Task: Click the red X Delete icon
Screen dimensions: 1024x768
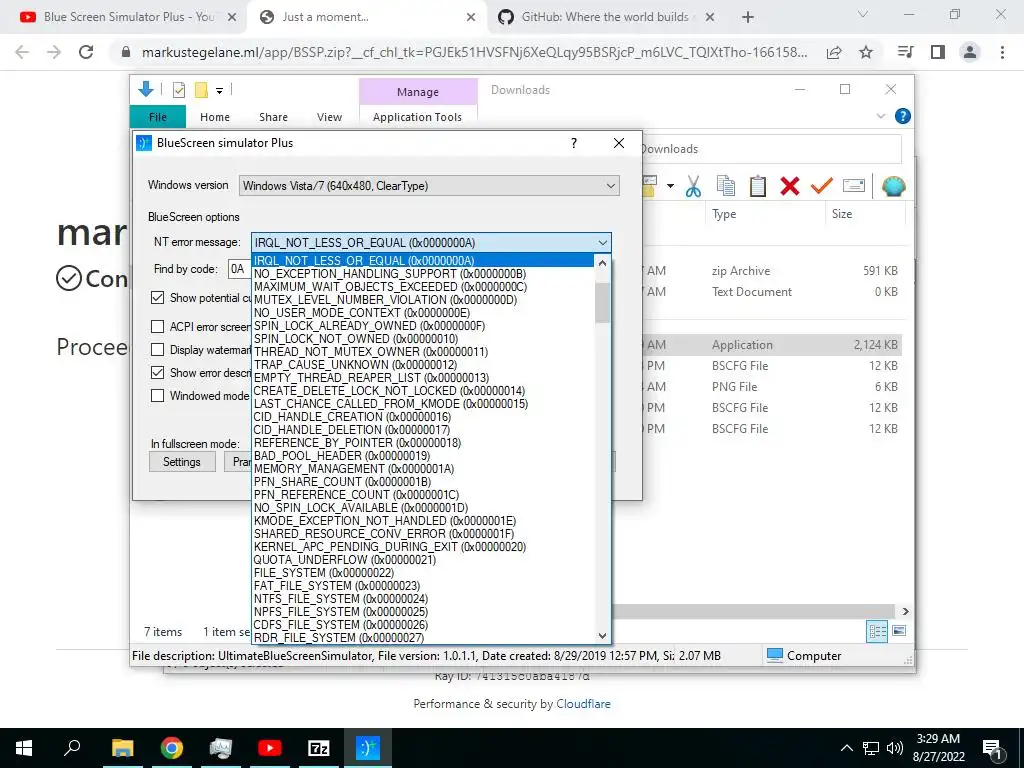Action: pyautogui.click(x=790, y=187)
